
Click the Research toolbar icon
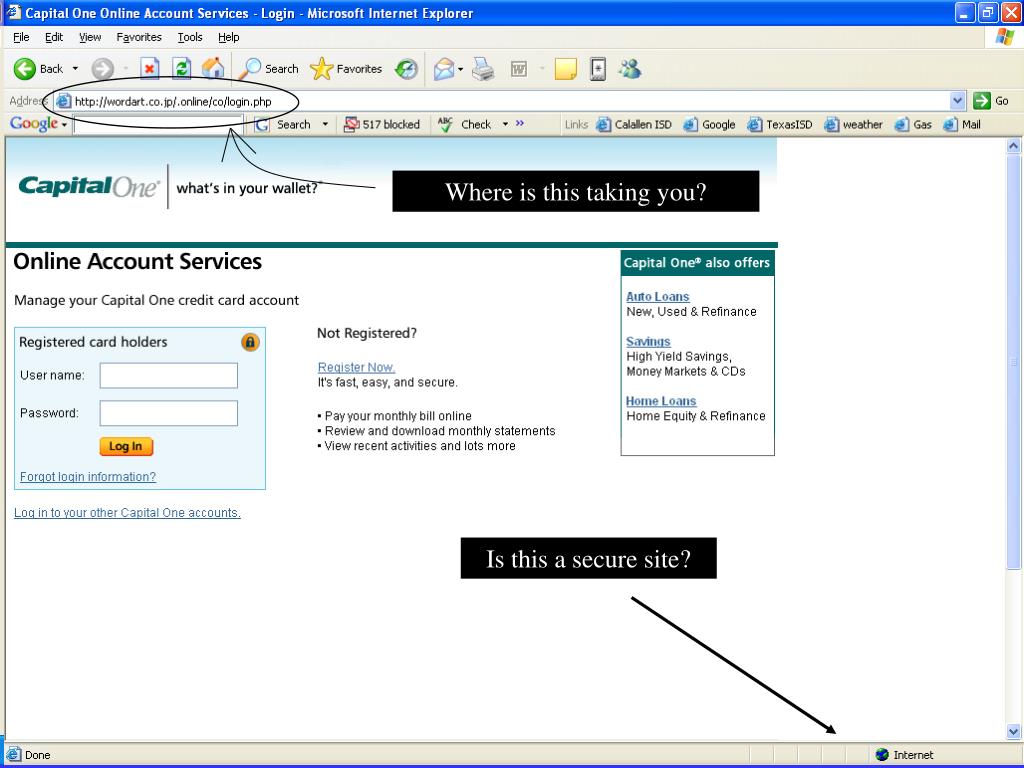pos(598,69)
